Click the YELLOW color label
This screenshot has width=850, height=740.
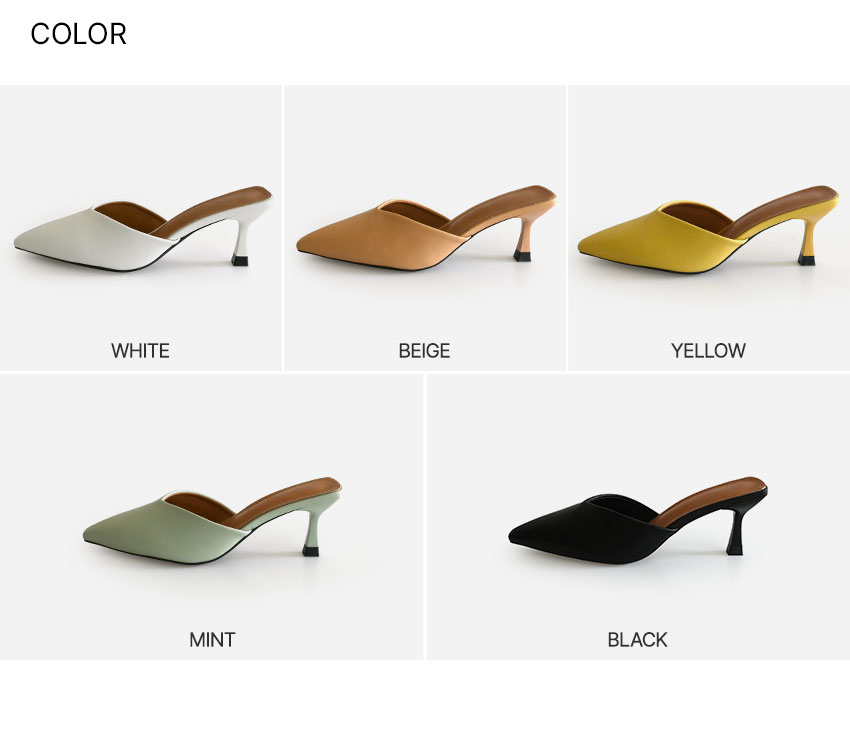click(x=708, y=351)
